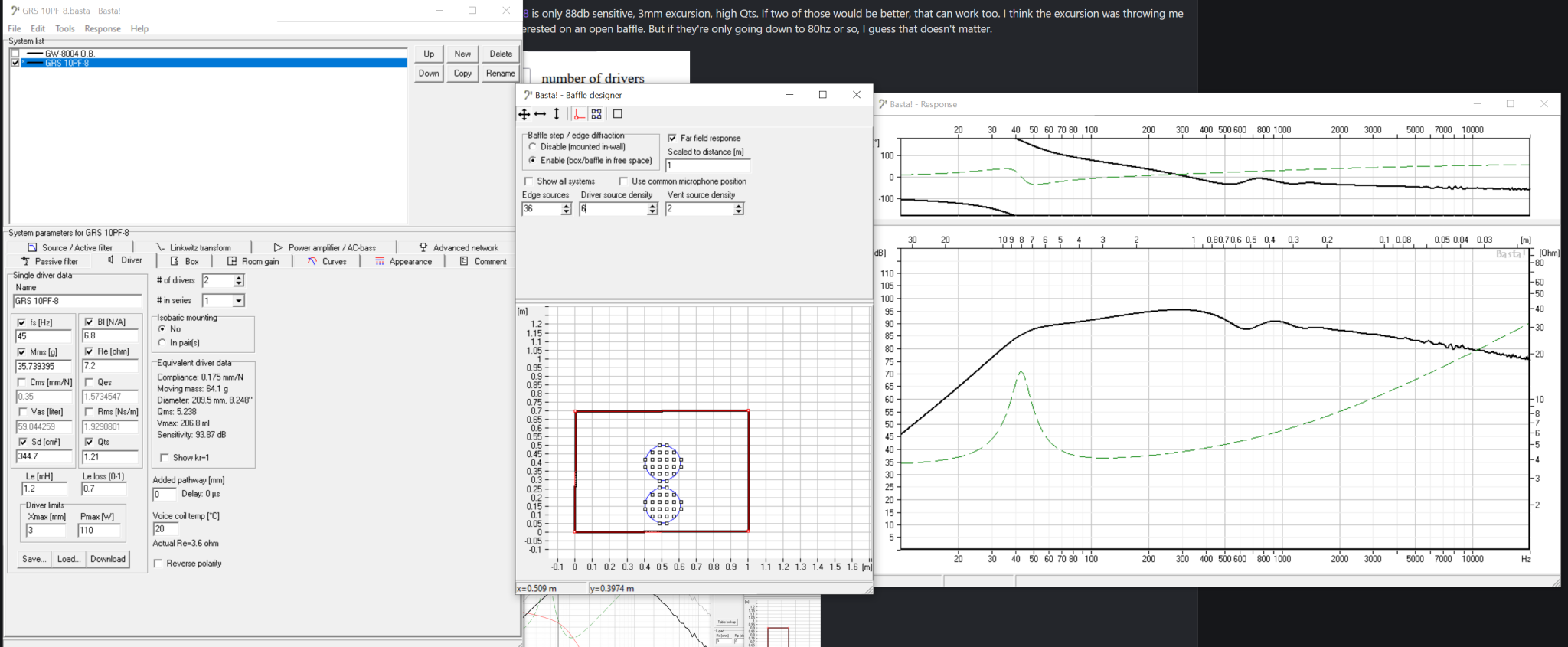Viewport: 1568px width, 647px height.
Task: Enable Show all systems checkbox
Action: [528, 181]
